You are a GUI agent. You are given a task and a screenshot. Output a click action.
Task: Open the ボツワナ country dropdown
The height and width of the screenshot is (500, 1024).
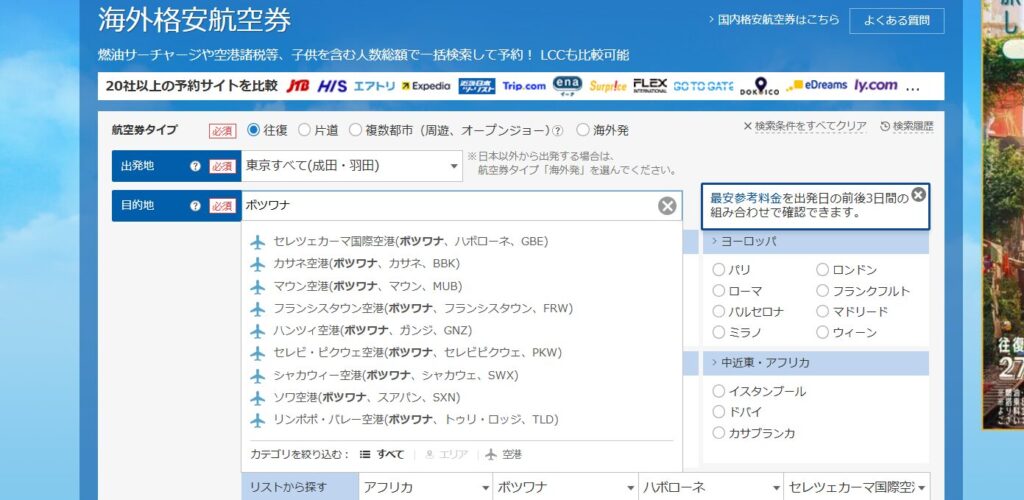point(566,488)
